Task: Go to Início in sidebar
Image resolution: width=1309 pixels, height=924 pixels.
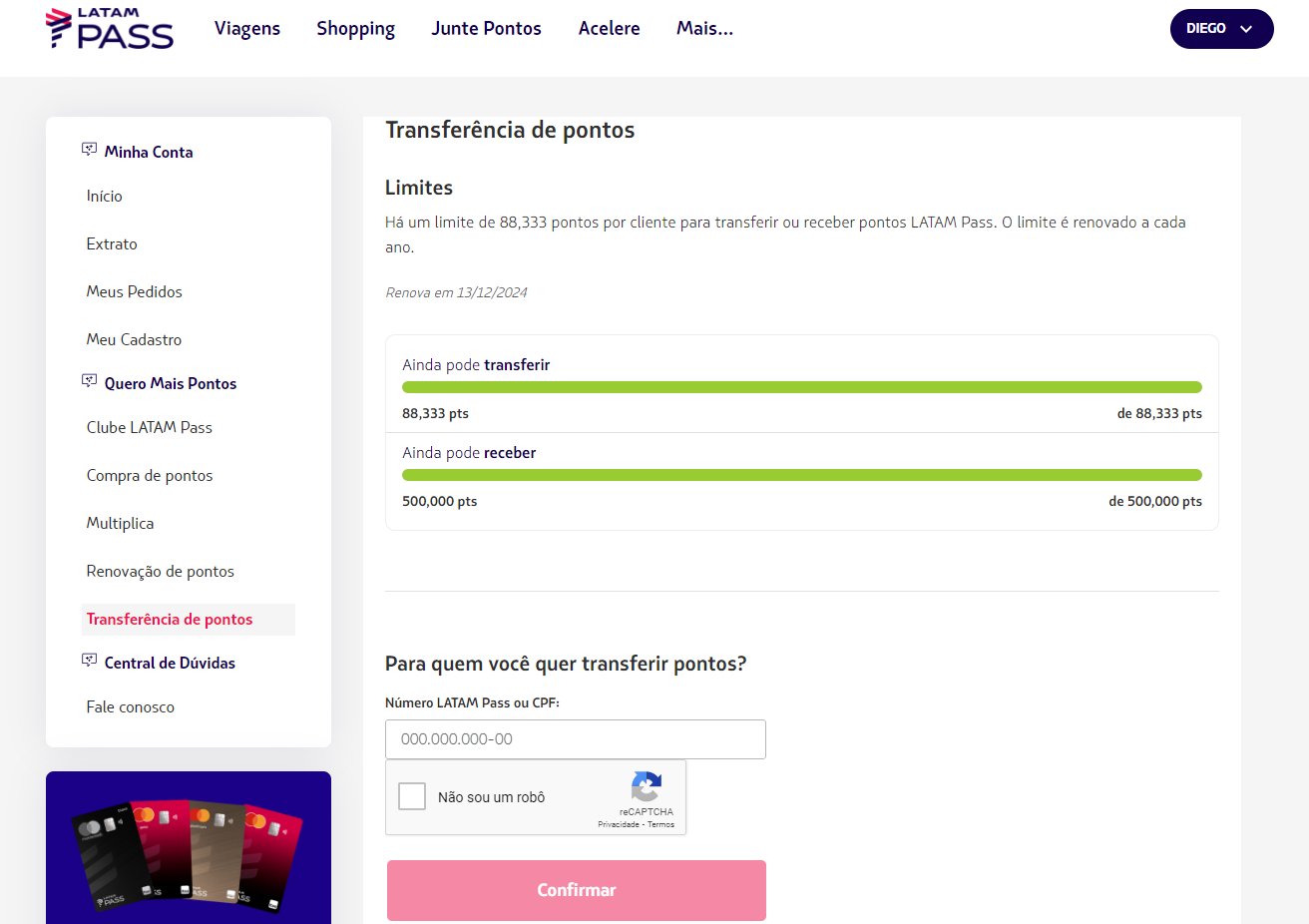Action: 105,197
